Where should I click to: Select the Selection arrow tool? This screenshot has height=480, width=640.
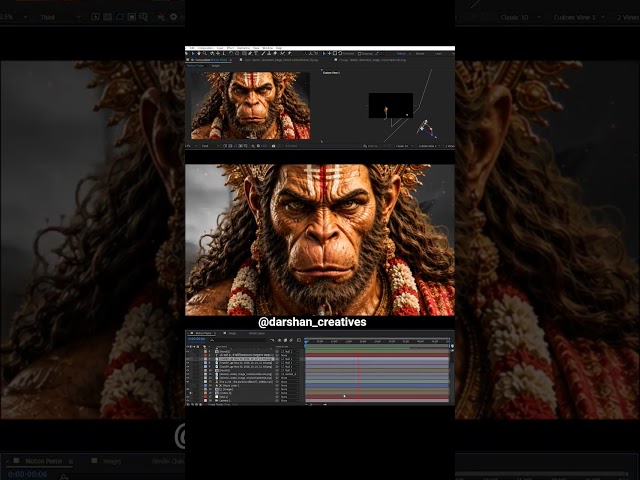tap(193, 53)
